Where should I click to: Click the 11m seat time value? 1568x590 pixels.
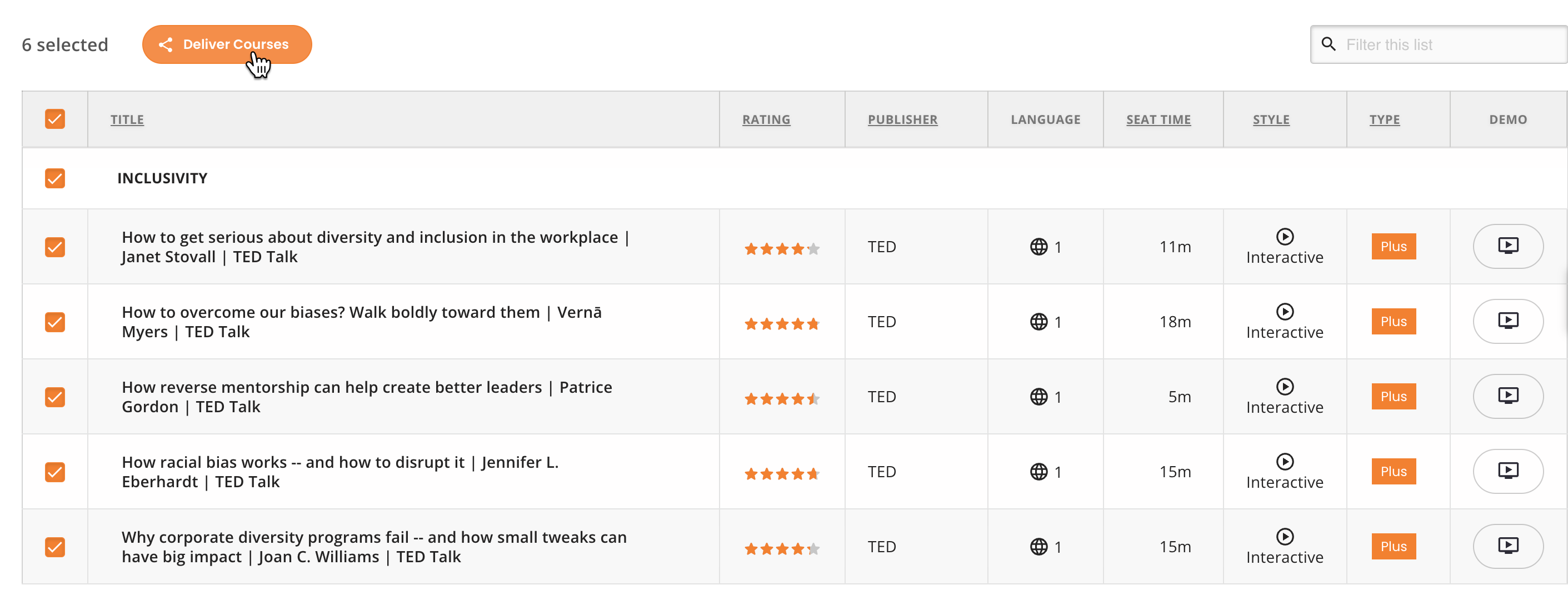coord(1175,247)
